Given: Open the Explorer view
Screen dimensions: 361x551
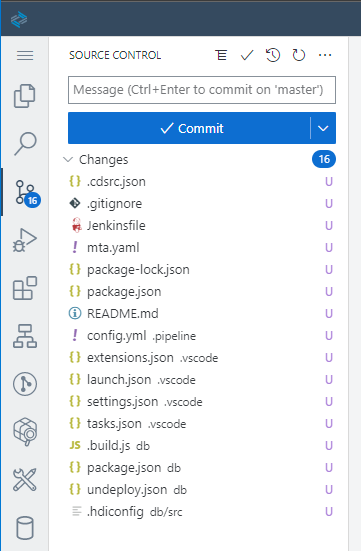Looking at the screenshot, I should (x=25, y=96).
